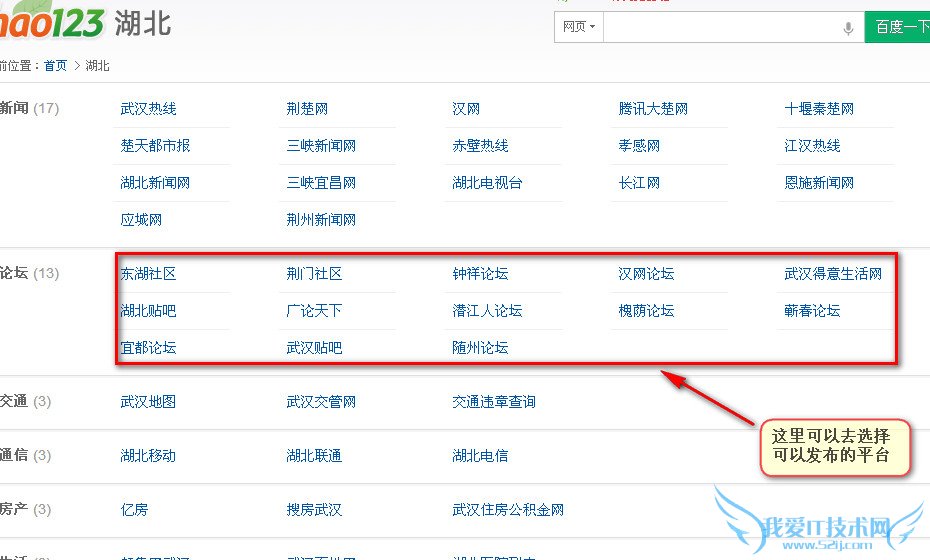Open the 武汉贴吧 link

point(314,348)
